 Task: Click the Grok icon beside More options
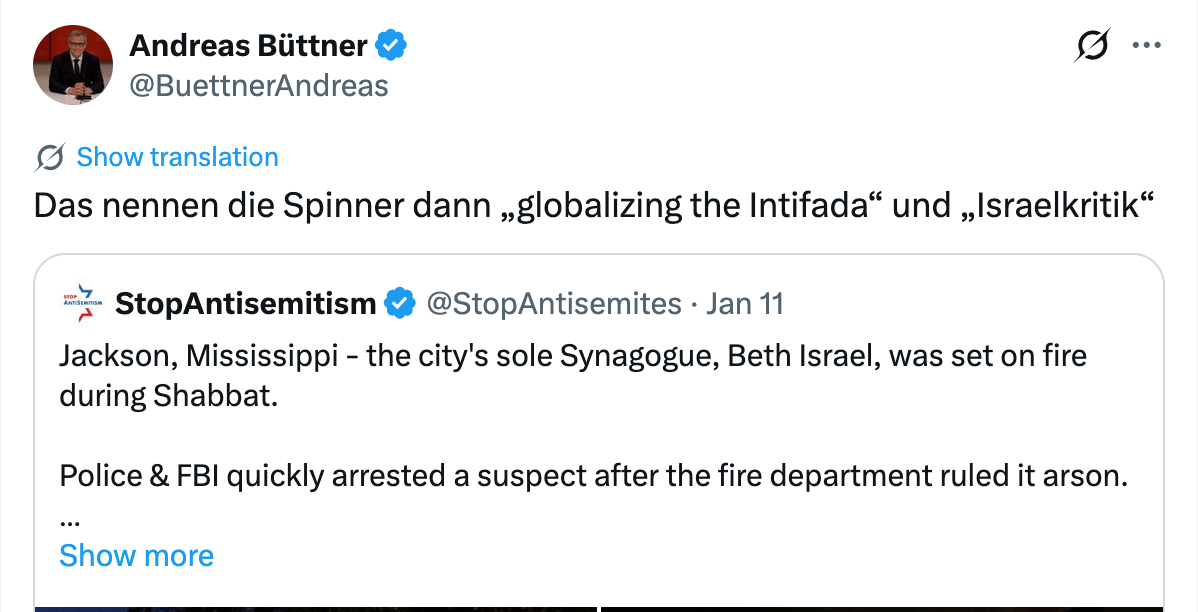point(1092,45)
